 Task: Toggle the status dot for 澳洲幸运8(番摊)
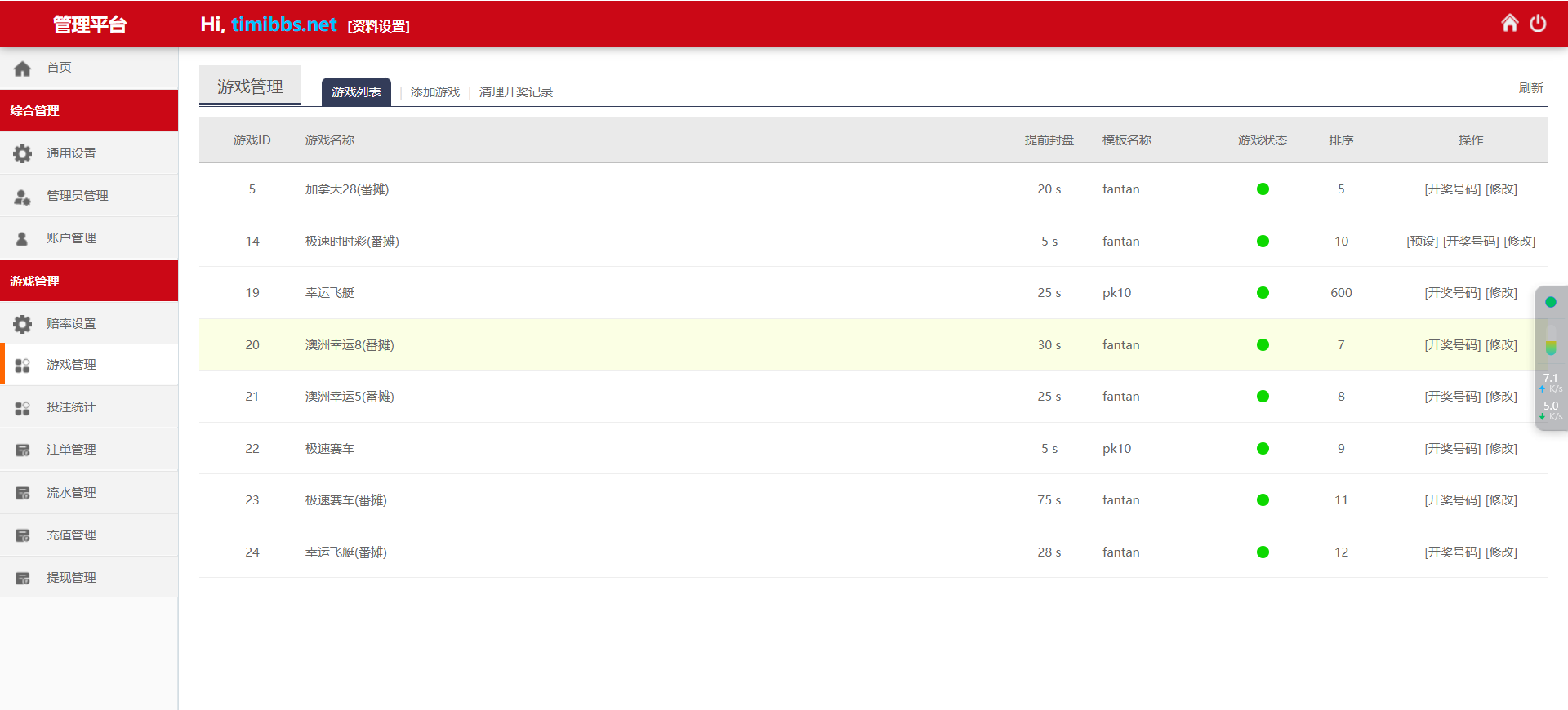pyautogui.click(x=1263, y=344)
